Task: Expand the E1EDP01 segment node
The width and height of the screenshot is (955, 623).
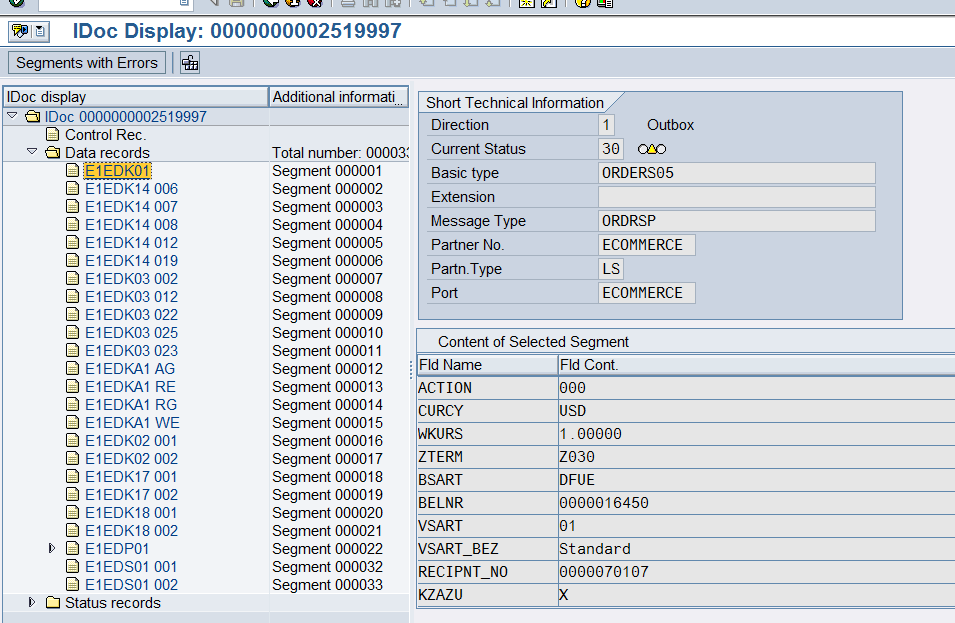Action: point(52,549)
